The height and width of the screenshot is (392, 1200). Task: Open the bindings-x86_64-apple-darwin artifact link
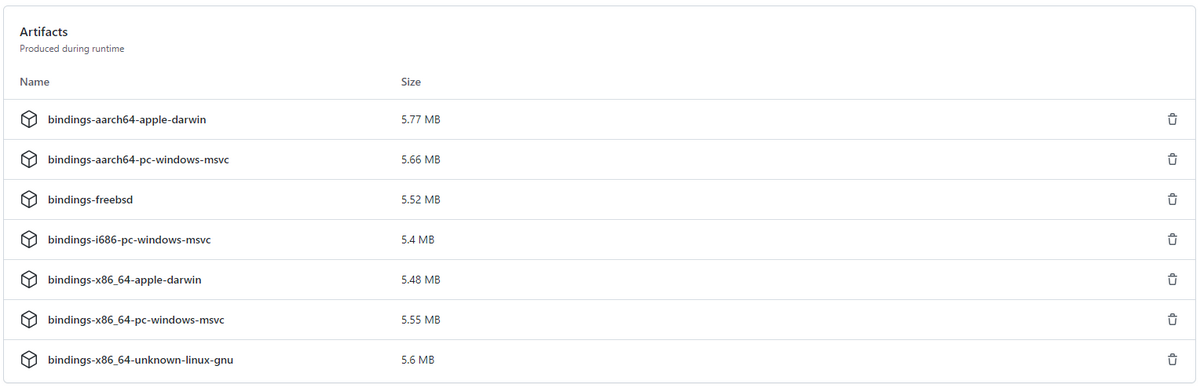[x=125, y=280]
